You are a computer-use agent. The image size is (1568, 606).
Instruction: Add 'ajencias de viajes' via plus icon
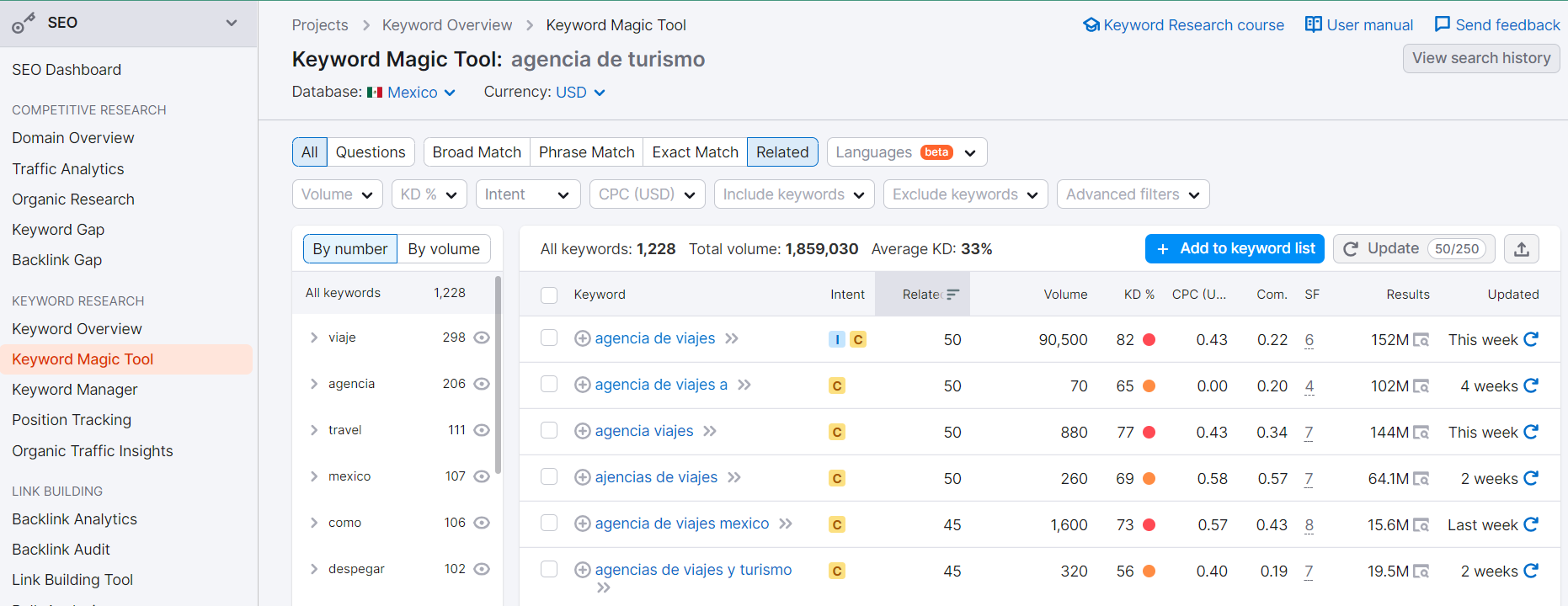(x=582, y=477)
